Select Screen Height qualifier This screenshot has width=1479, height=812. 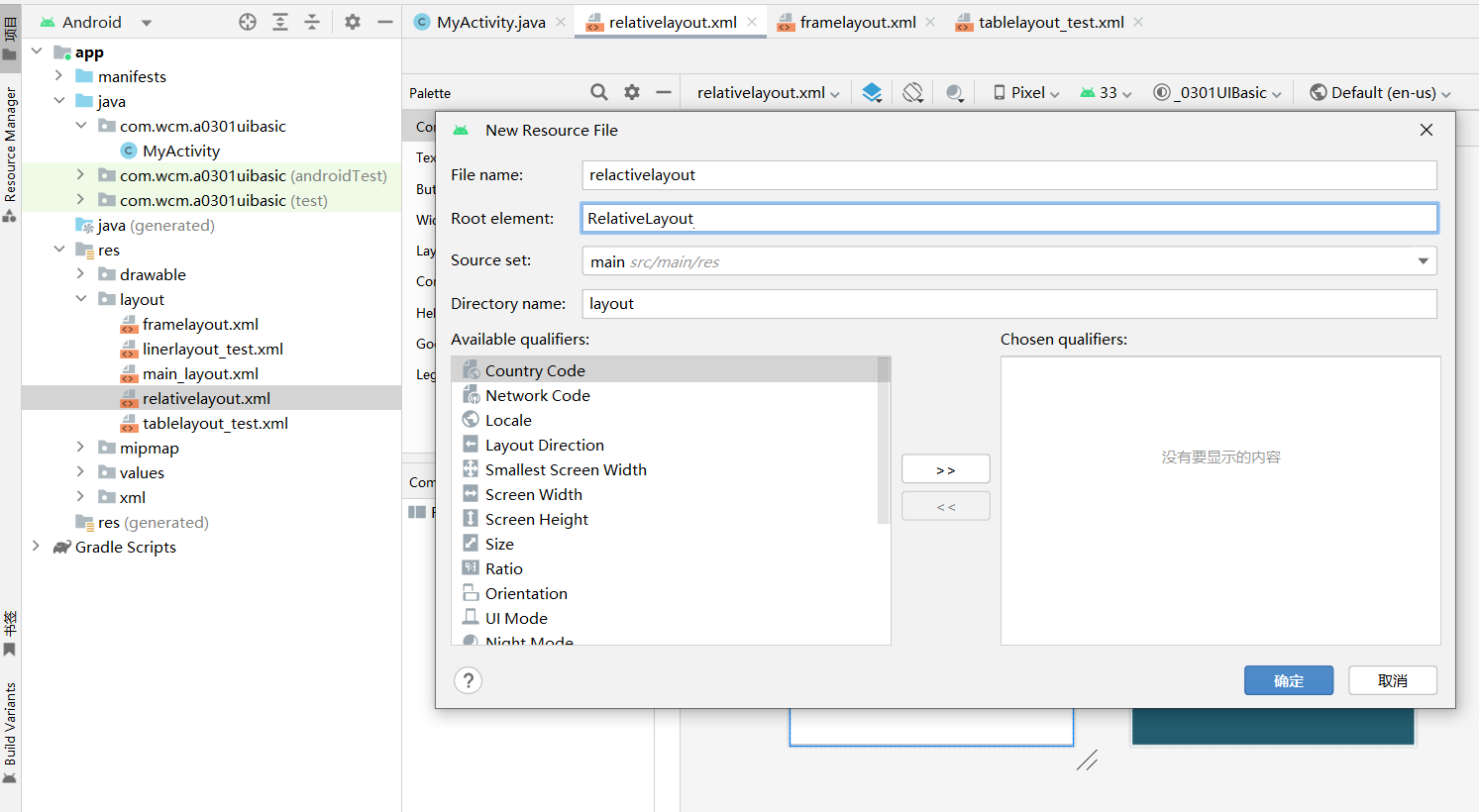(x=665, y=519)
